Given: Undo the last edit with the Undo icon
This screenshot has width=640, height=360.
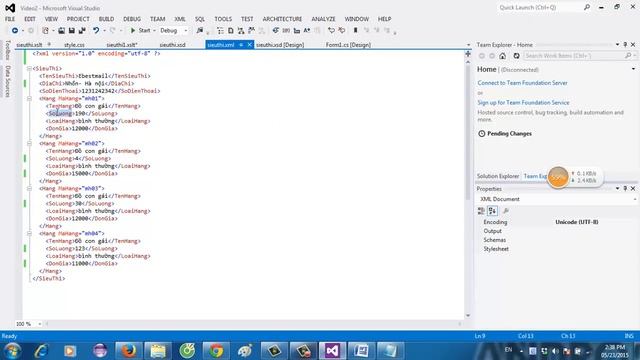Looking at the screenshot, I should (96, 31).
